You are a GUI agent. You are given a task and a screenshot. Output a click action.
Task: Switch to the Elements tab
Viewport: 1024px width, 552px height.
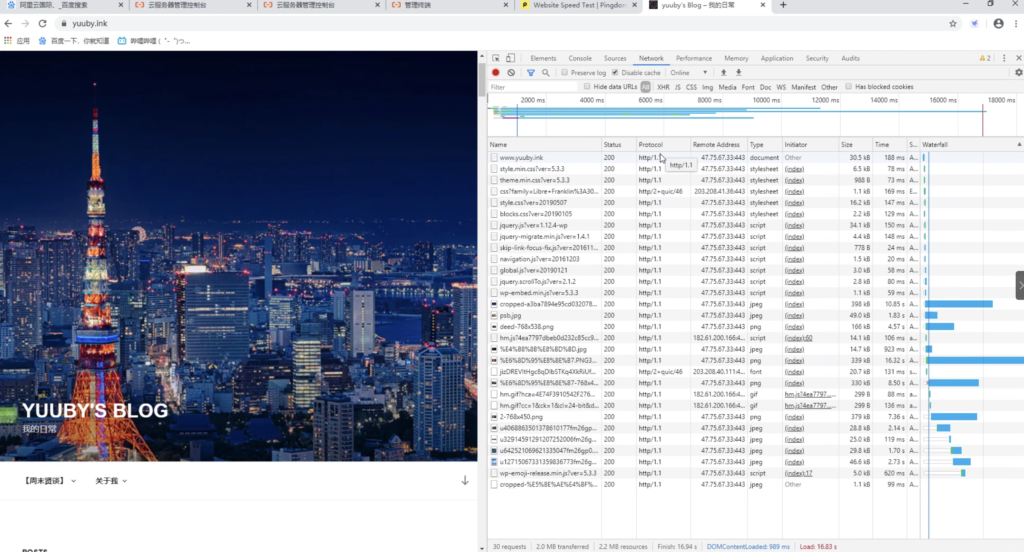click(543, 58)
